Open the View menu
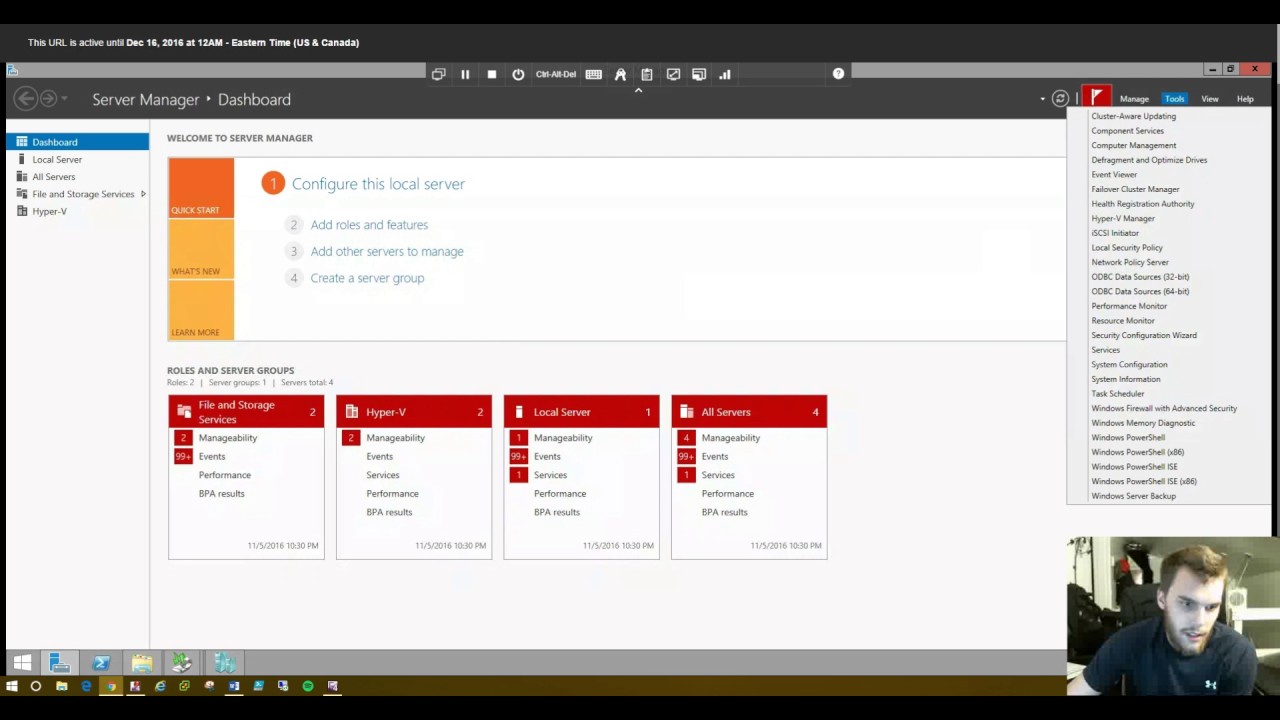This screenshot has height=720, width=1280. pyautogui.click(x=1210, y=99)
